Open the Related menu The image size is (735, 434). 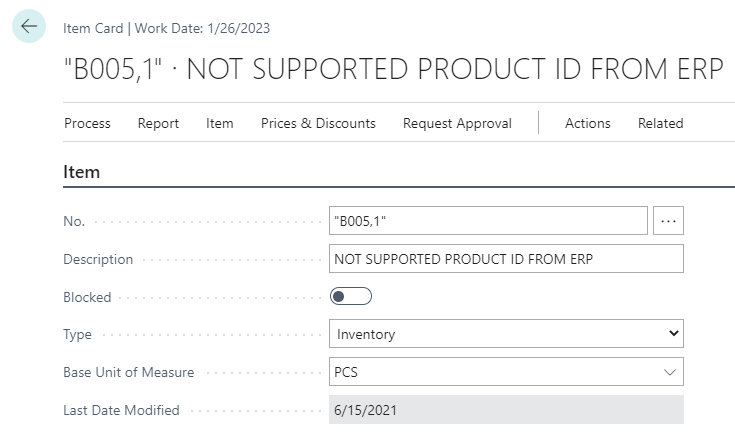[x=660, y=123]
